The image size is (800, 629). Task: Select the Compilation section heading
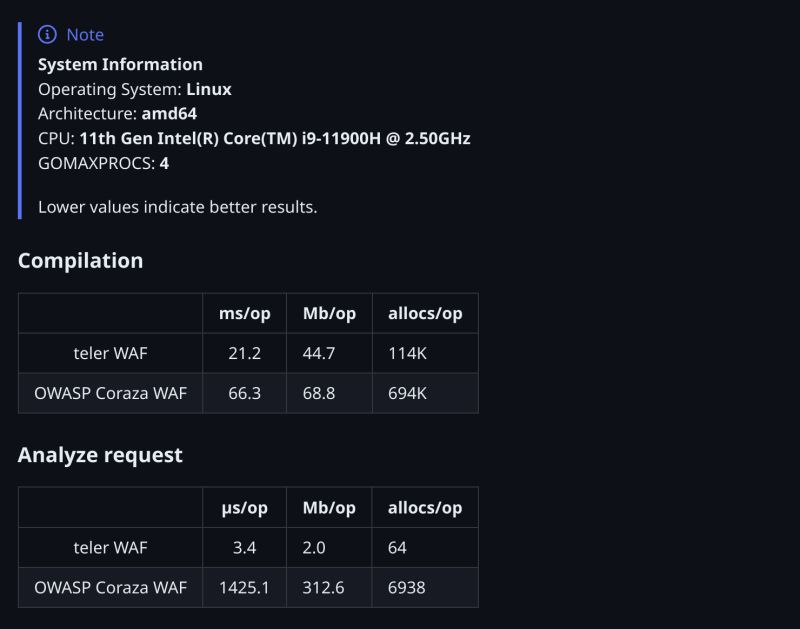(x=81, y=261)
